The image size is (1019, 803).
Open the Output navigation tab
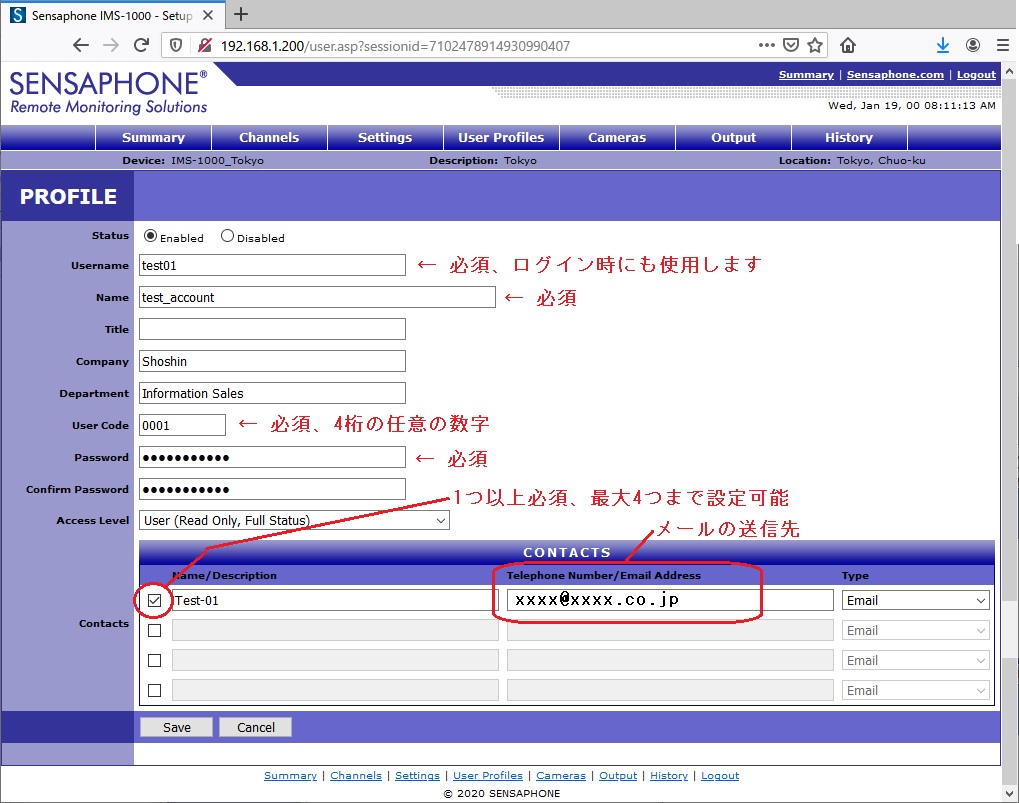733,138
